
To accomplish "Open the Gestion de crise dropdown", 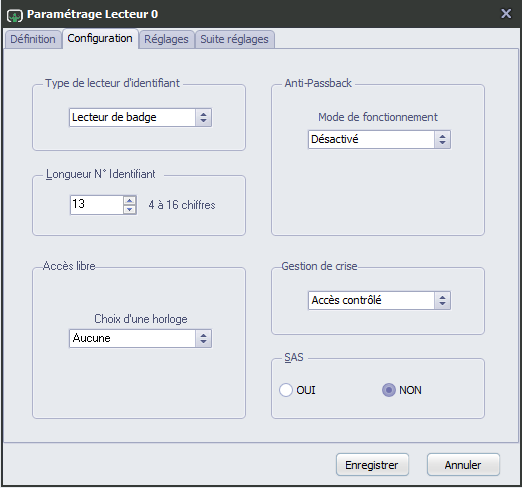I will point(379,301).
